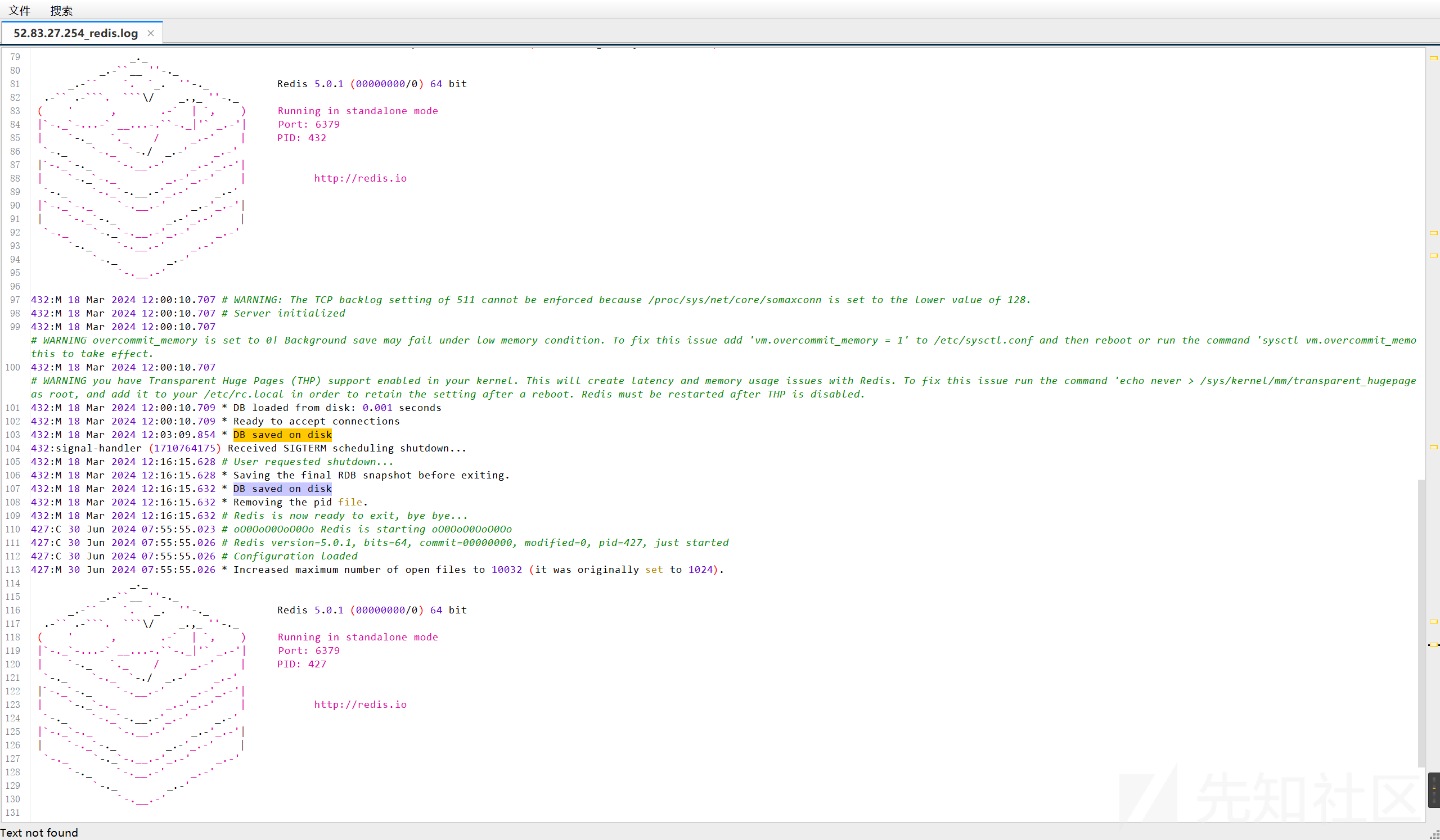Click the orange highlighted 'DB saved on disk' text
This screenshot has width=1440, height=840.
click(x=282, y=435)
